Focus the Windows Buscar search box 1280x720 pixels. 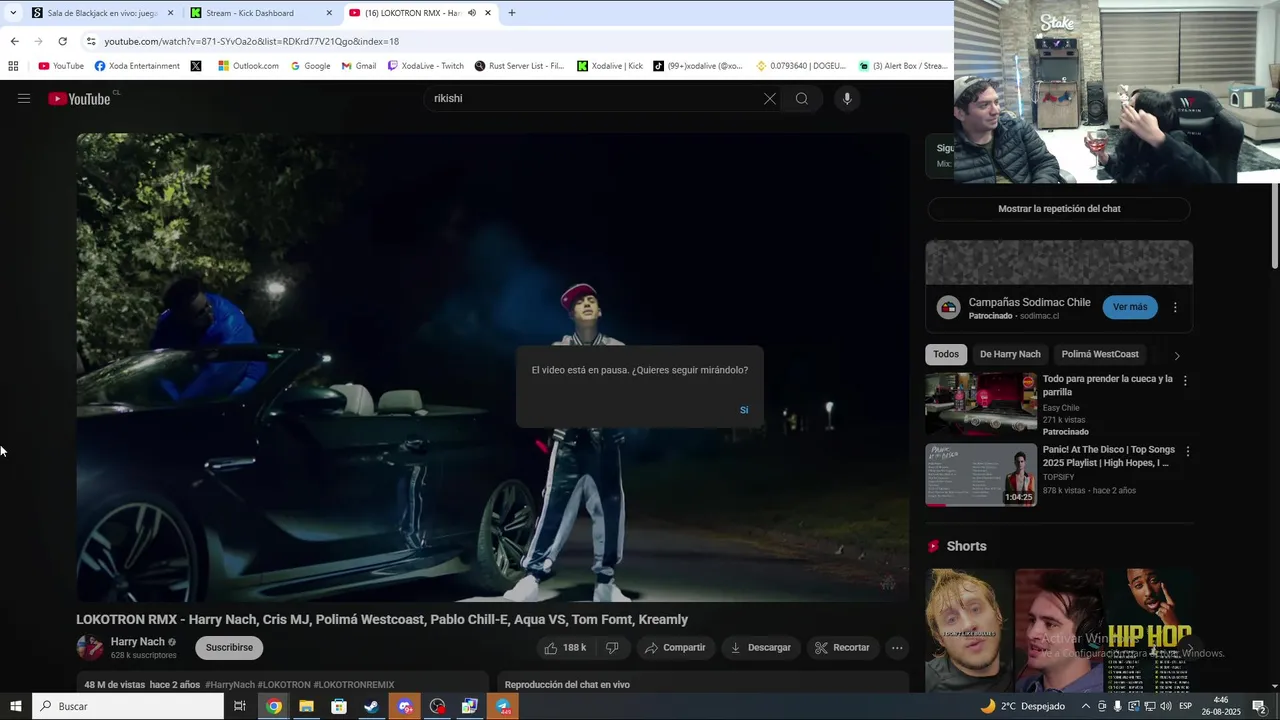[128, 706]
